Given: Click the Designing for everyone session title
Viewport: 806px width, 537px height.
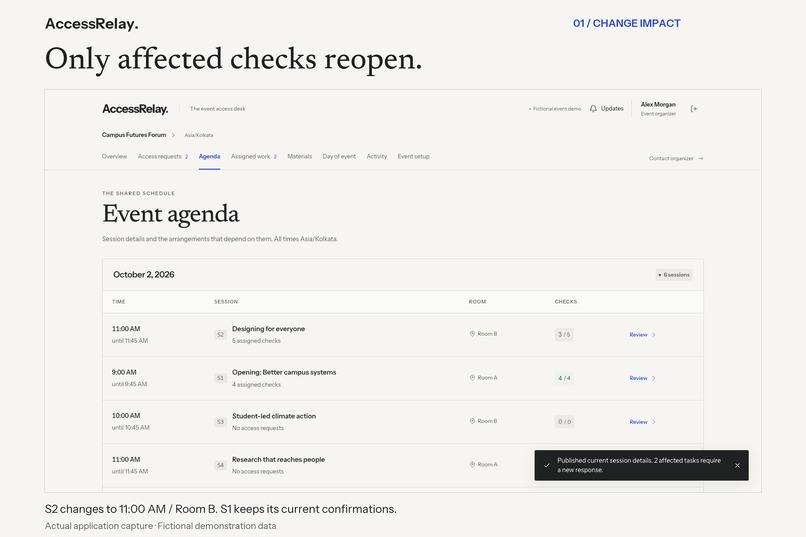Looking at the screenshot, I should [x=268, y=329].
